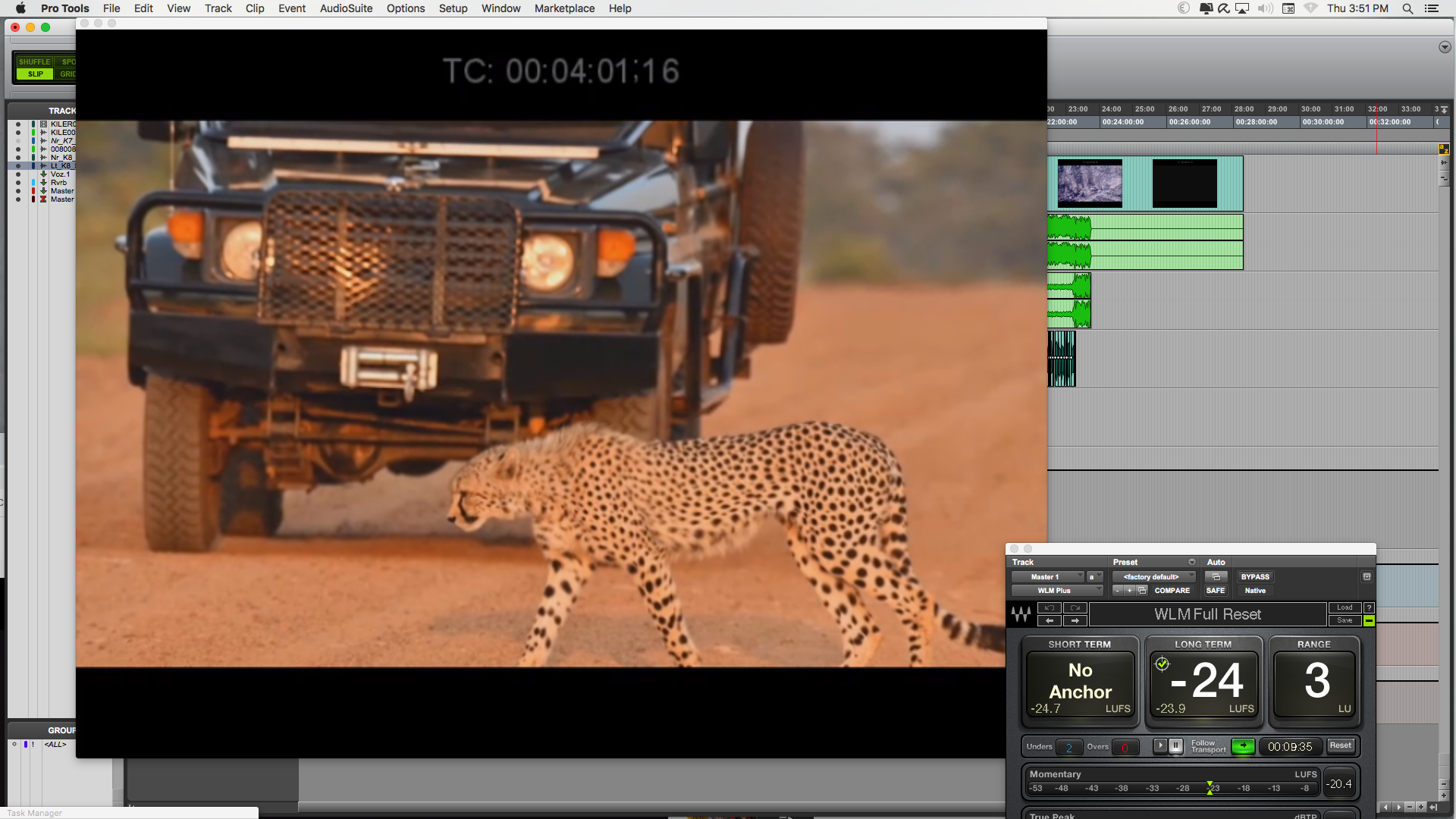Open Pro Tools application menu
The image size is (1456, 819).
tap(65, 8)
